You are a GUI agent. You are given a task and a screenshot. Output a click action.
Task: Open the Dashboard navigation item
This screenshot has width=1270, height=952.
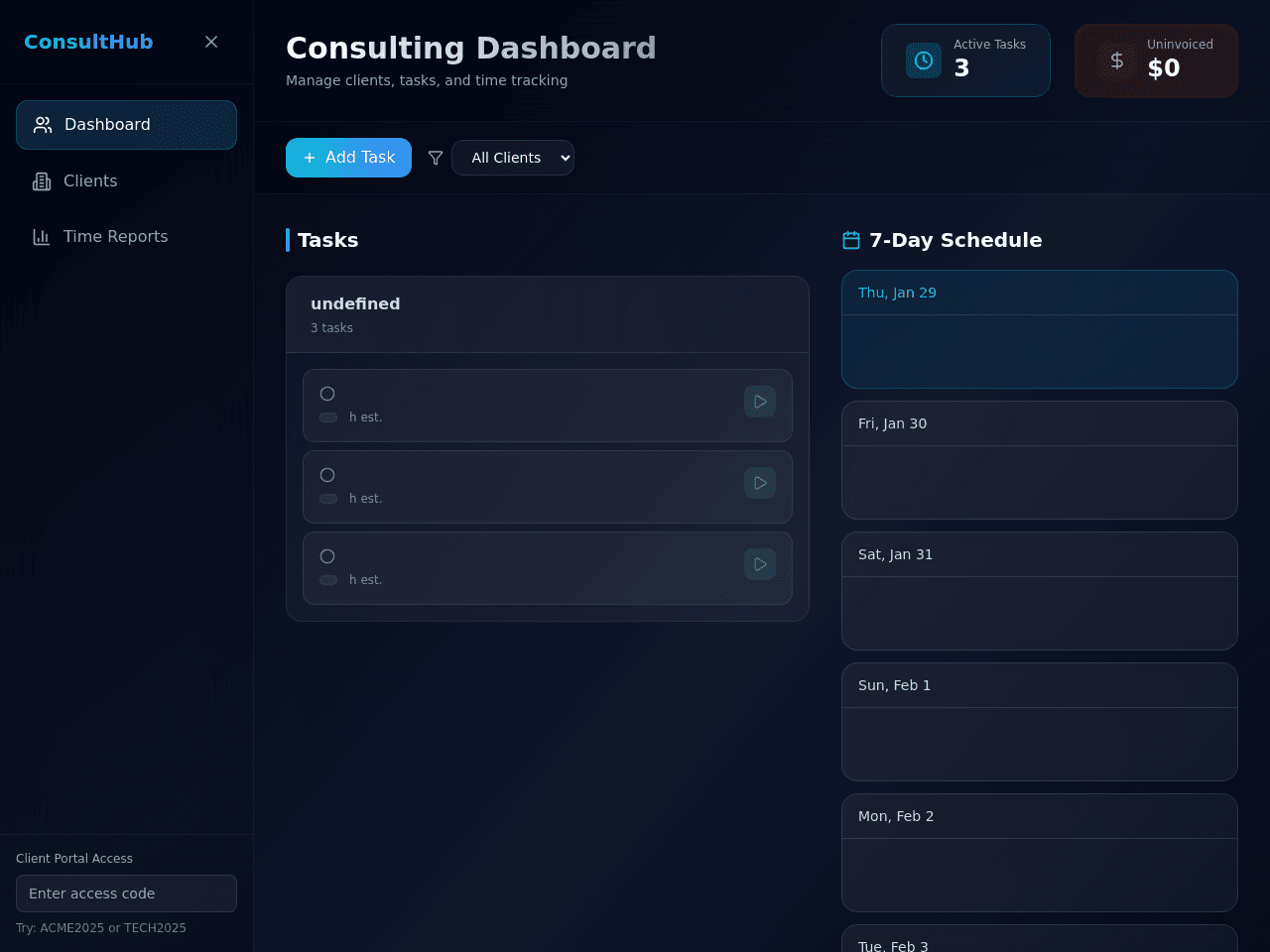[126, 125]
